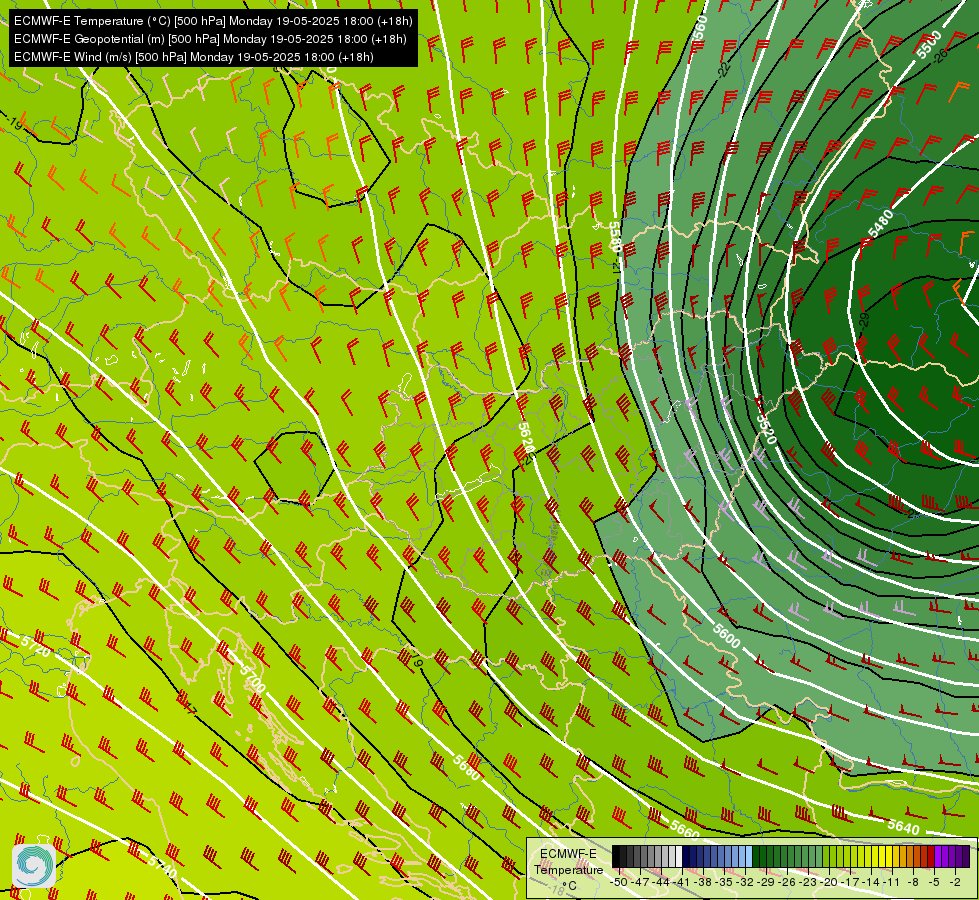Click the 5560 geopotential contour label
979x900 pixels.
[x=701, y=27]
